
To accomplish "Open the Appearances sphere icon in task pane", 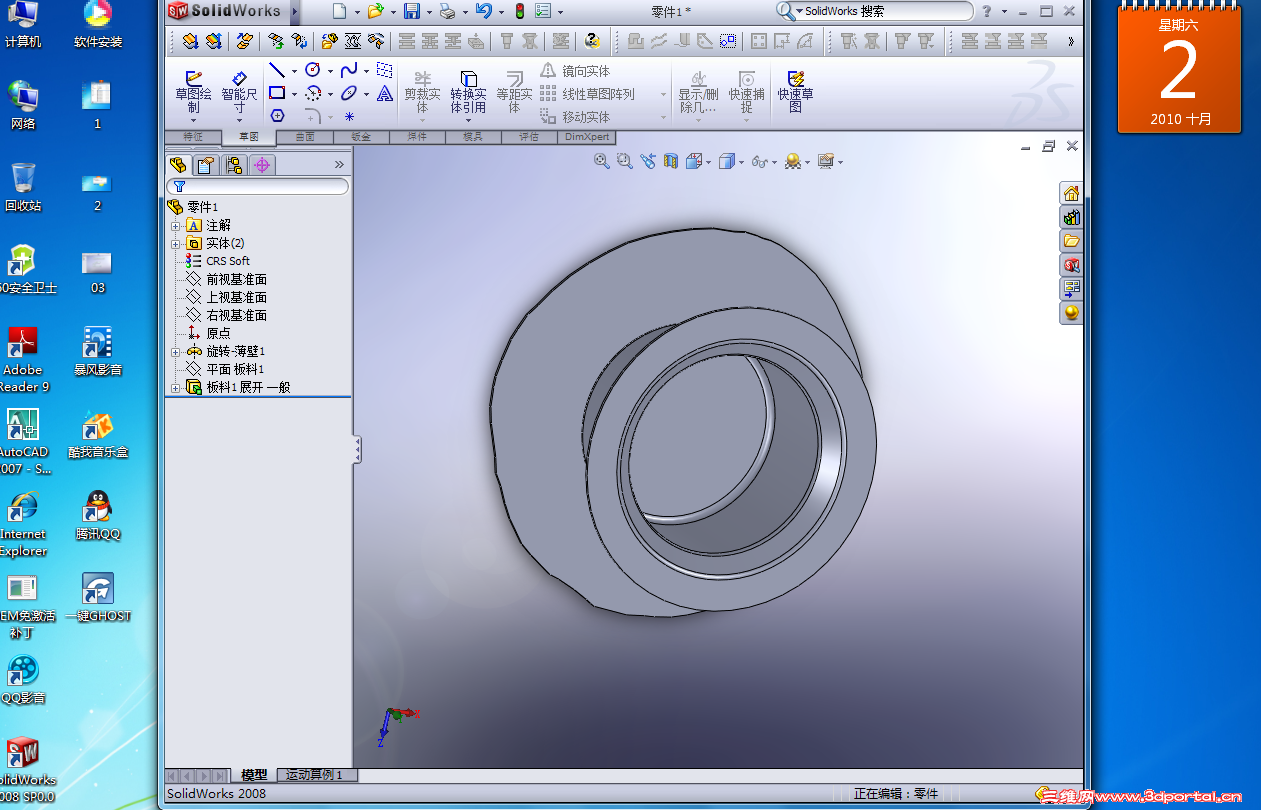I will [x=1071, y=313].
